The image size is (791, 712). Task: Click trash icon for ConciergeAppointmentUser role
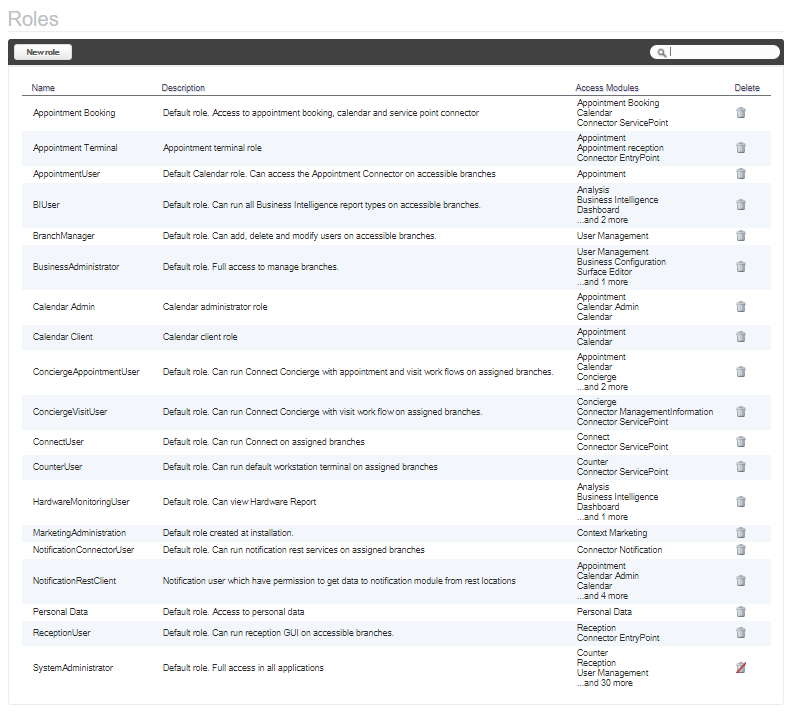pyautogui.click(x=741, y=372)
